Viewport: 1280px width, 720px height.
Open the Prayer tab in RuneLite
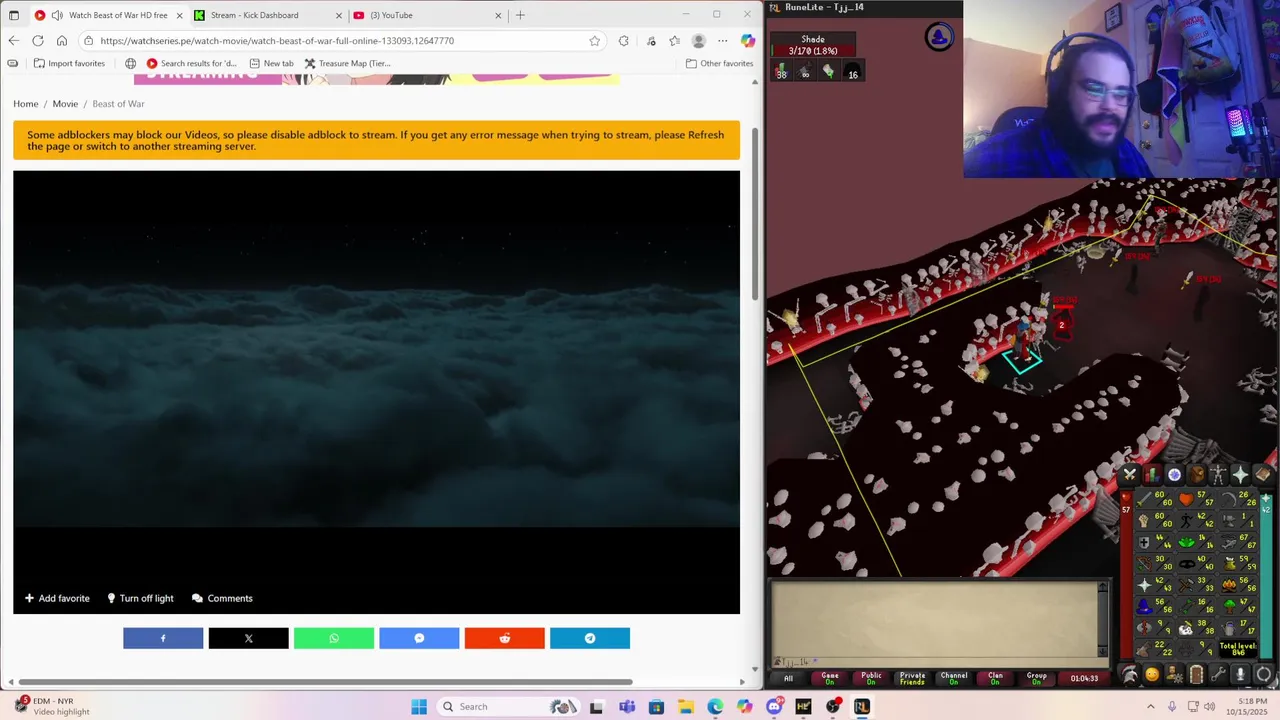click(1240, 474)
